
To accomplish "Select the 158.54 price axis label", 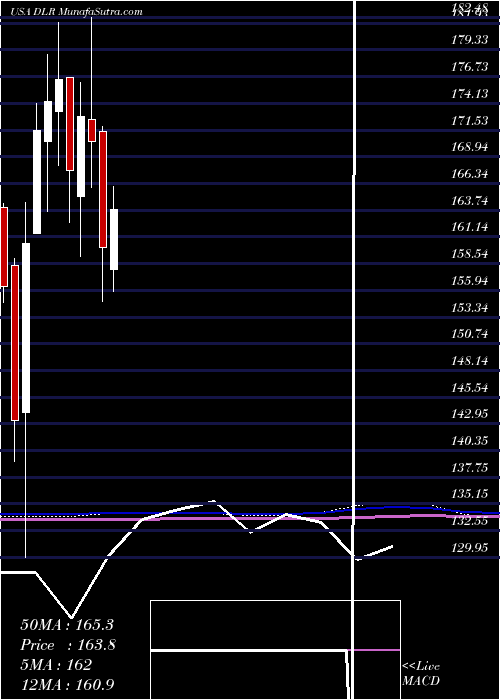I will [469, 254].
